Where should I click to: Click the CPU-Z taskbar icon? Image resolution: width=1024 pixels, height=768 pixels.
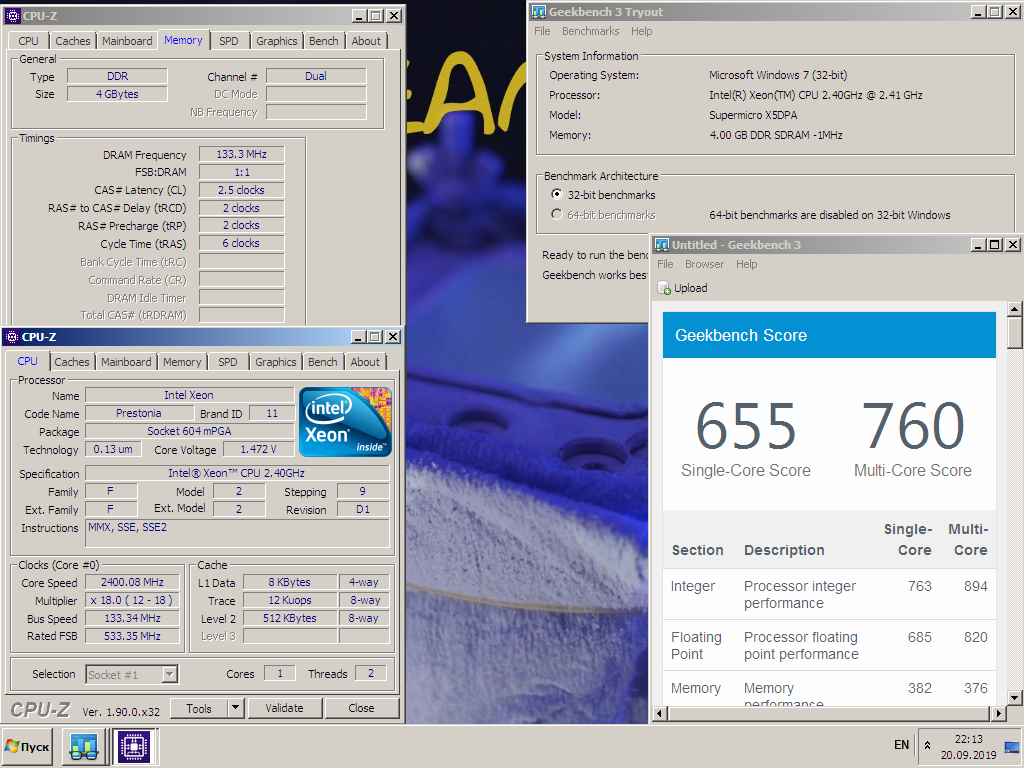pos(134,746)
